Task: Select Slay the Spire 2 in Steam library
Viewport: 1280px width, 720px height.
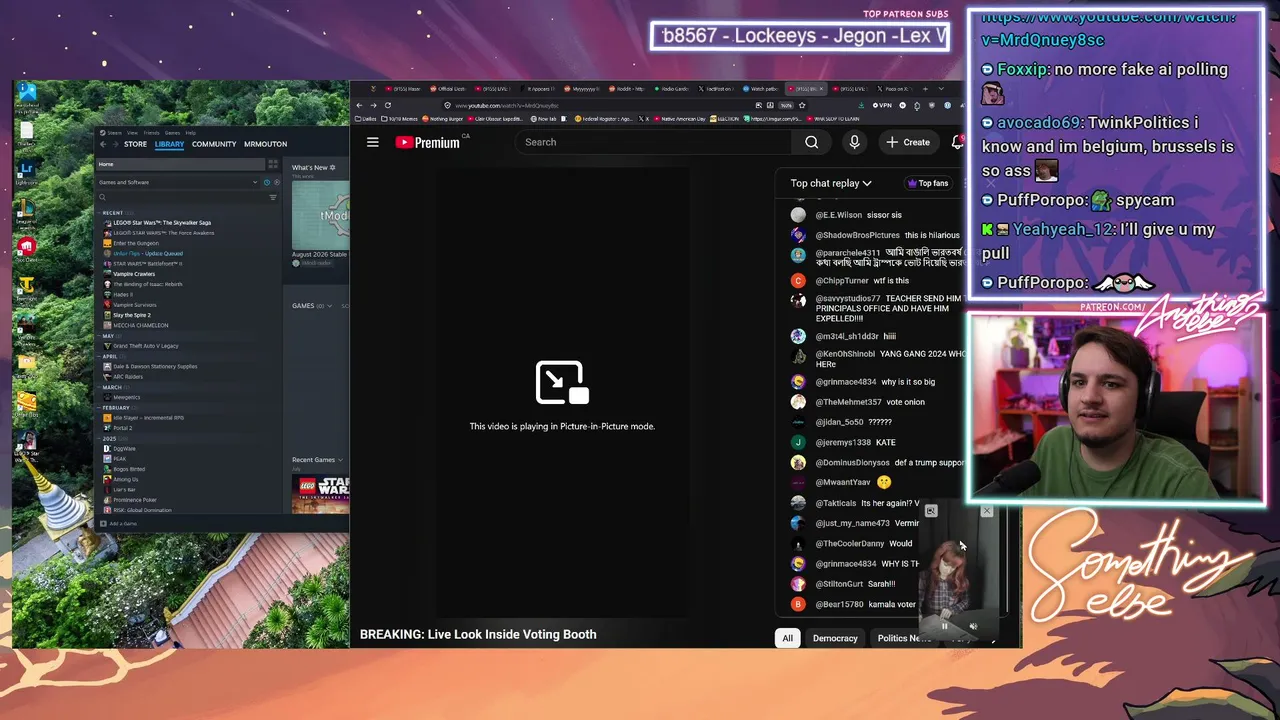Action: (132, 315)
